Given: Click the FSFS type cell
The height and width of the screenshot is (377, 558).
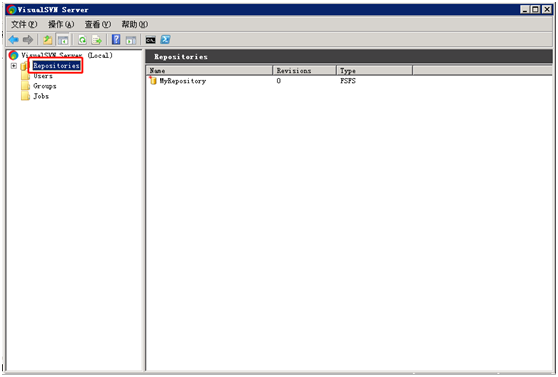Looking at the screenshot, I should [x=348, y=81].
